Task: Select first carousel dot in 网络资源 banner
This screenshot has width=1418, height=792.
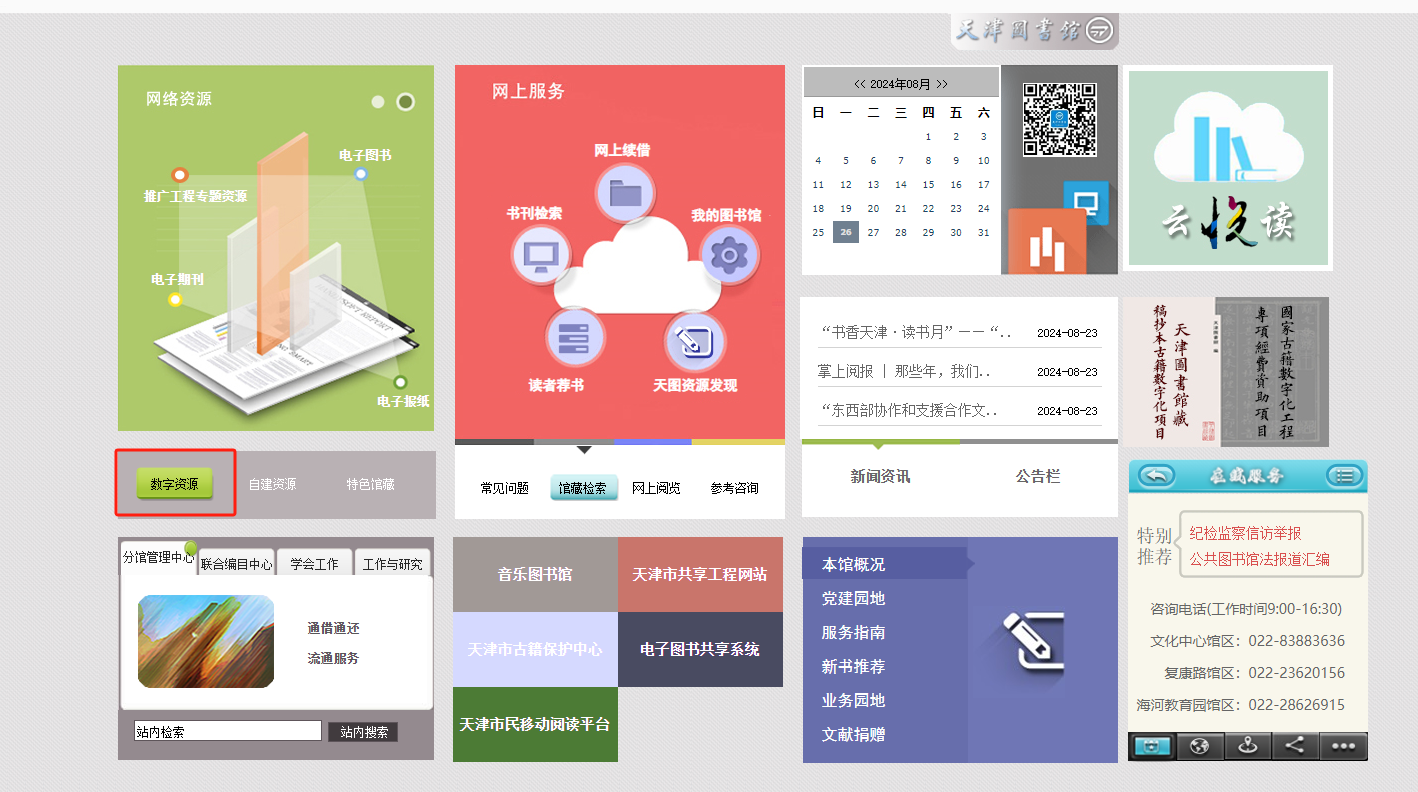Action: point(378,102)
